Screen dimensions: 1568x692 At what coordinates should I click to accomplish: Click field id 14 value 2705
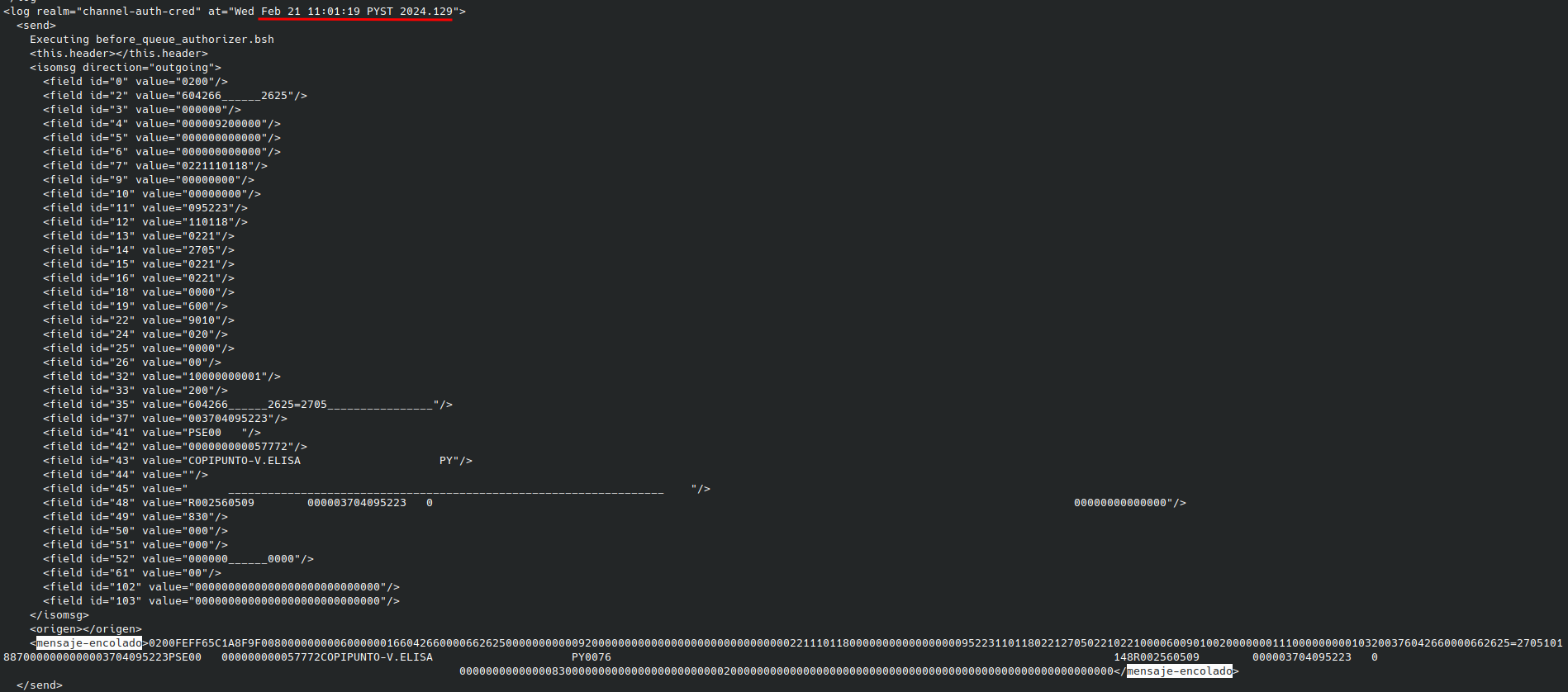pyautogui.click(x=139, y=250)
